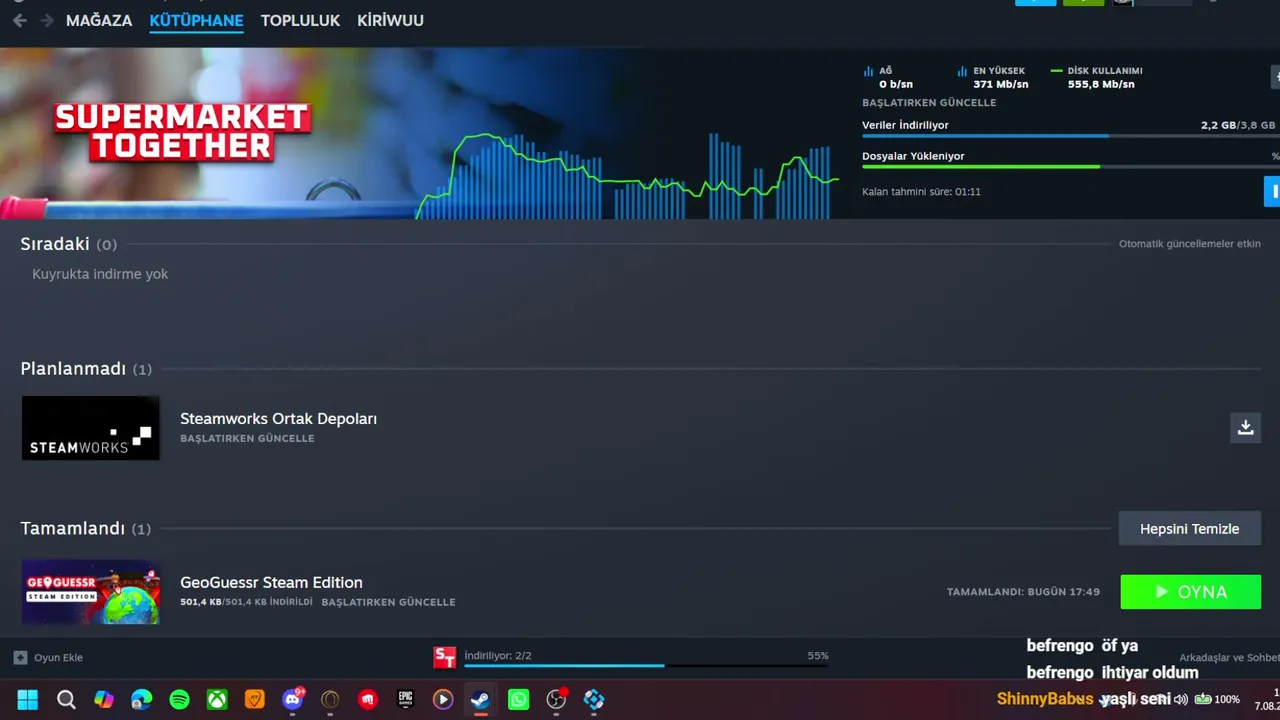Go forward with the right arrow

[47, 20]
